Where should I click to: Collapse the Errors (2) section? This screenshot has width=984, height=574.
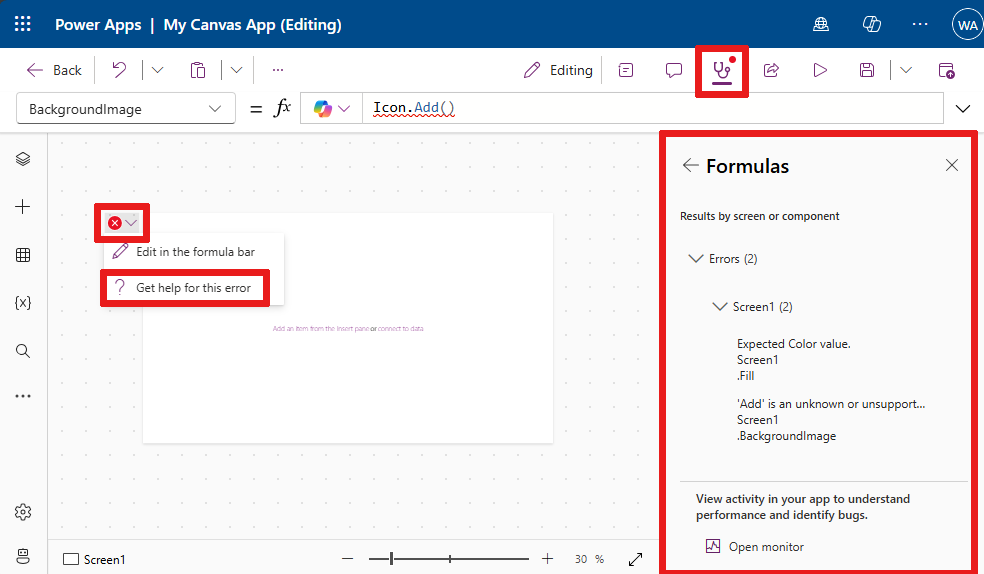(x=696, y=259)
